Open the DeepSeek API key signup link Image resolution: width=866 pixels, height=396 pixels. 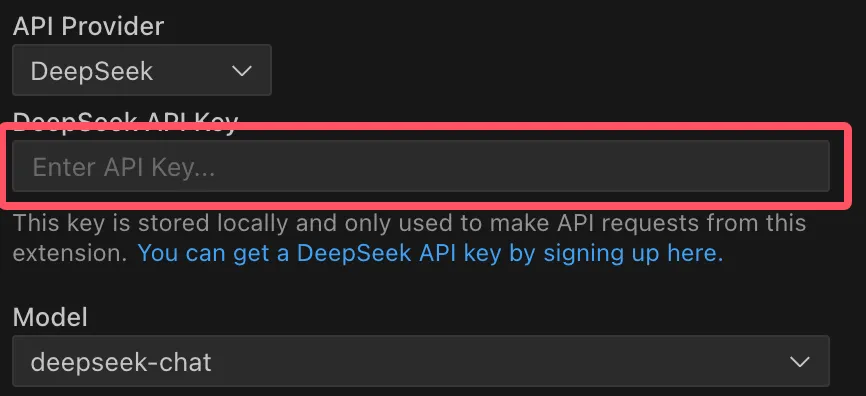point(430,253)
